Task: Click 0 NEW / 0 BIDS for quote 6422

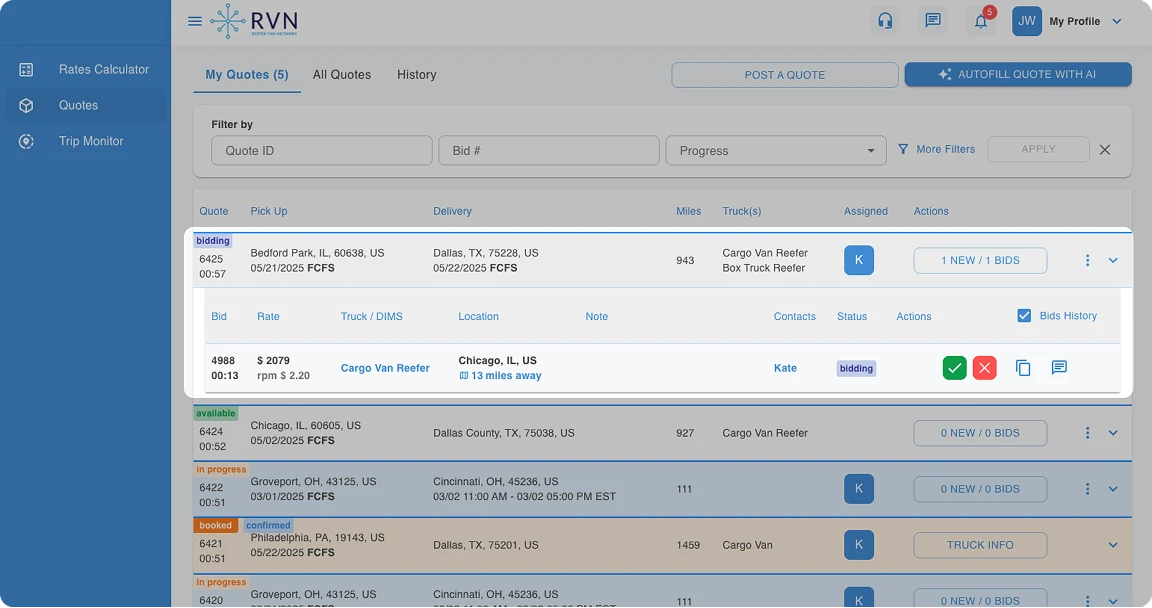Action: tap(980, 489)
